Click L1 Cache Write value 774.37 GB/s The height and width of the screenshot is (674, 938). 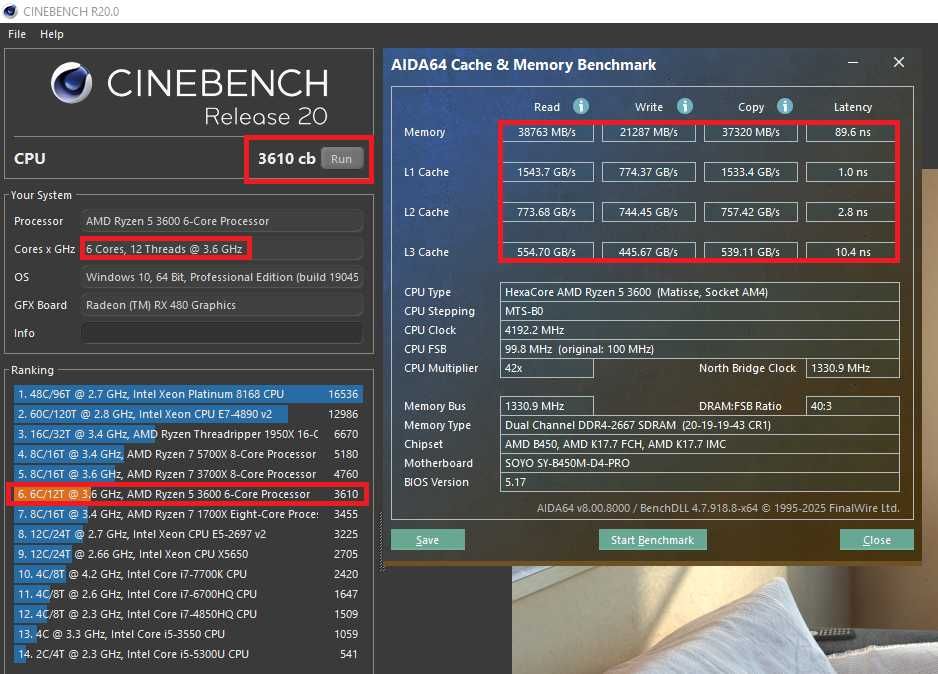coord(648,172)
